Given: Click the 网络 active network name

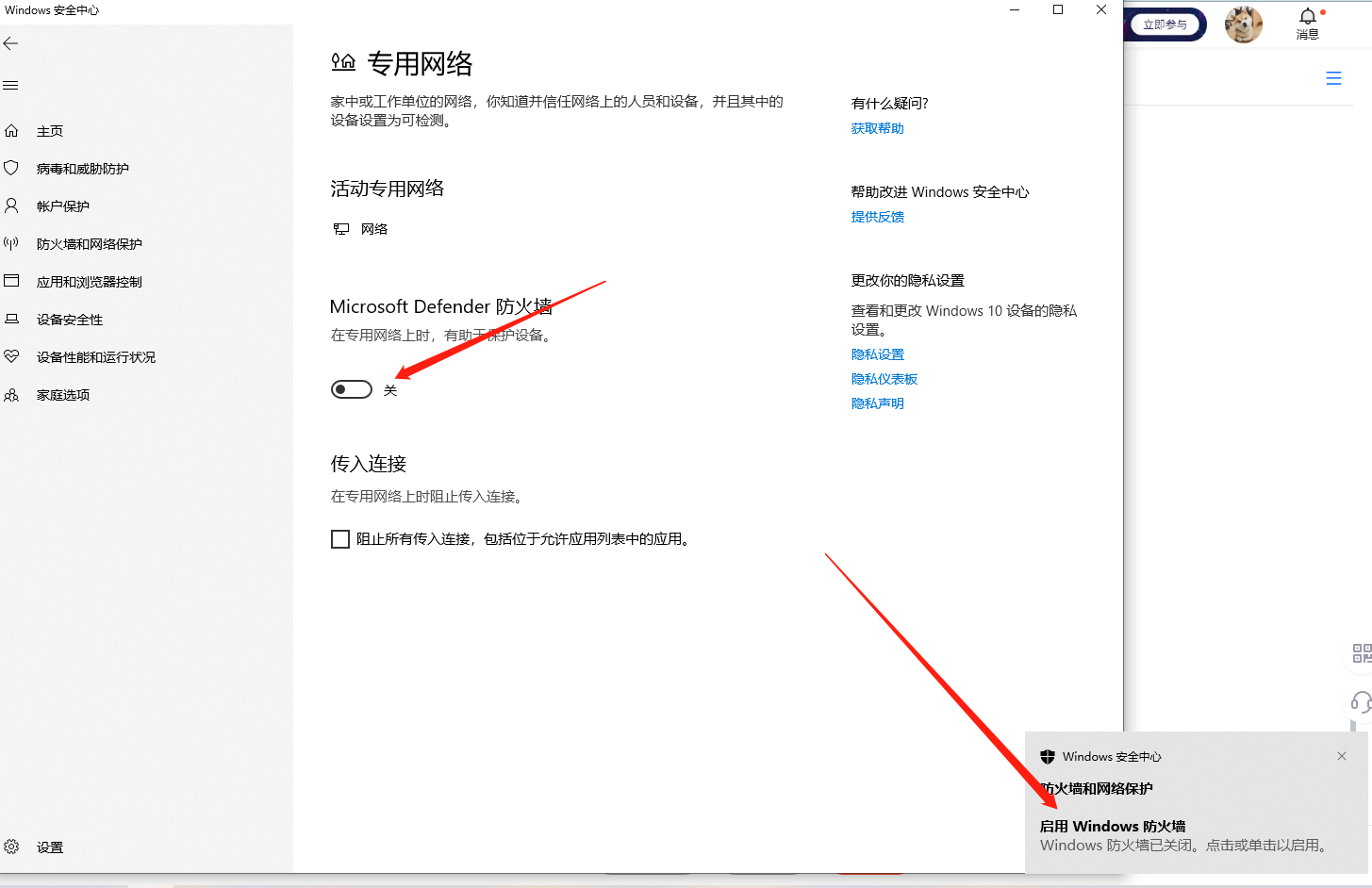Looking at the screenshot, I should [x=374, y=229].
